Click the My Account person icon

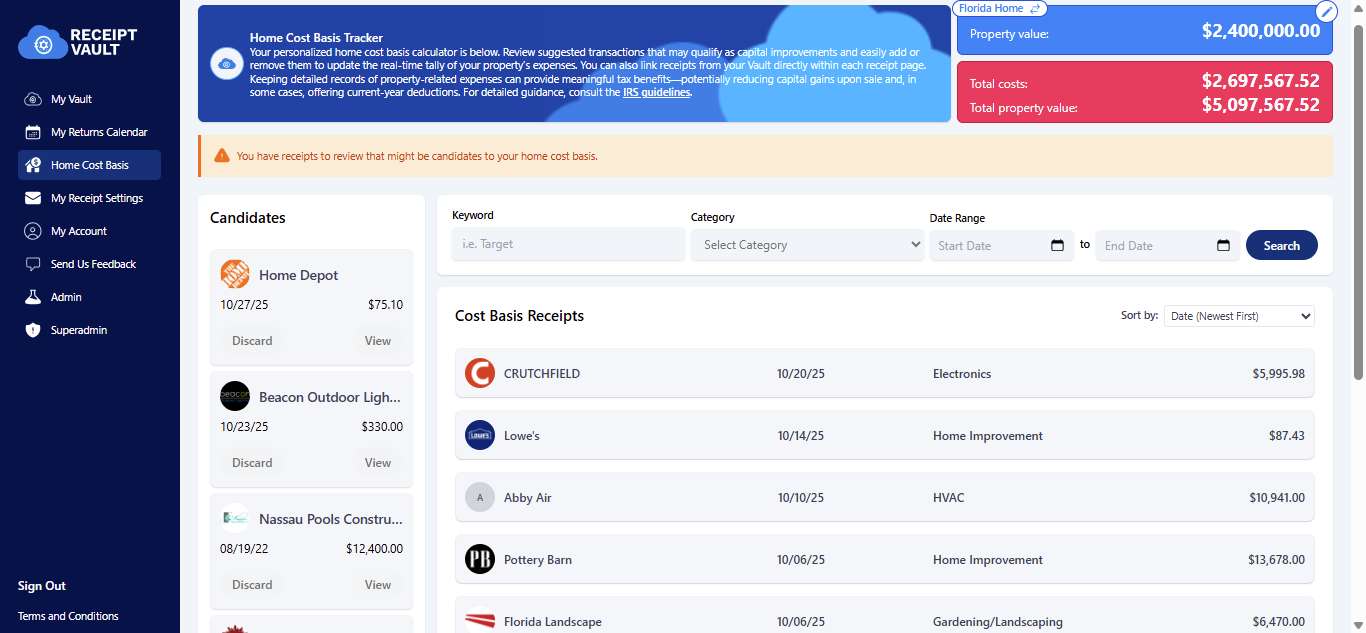click(33, 231)
